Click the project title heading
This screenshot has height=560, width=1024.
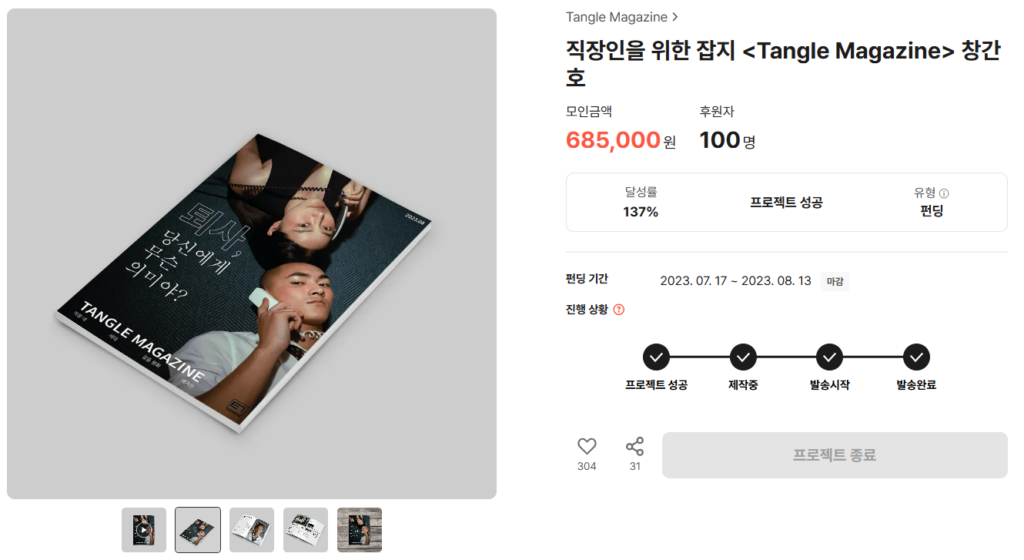pos(760,63)
